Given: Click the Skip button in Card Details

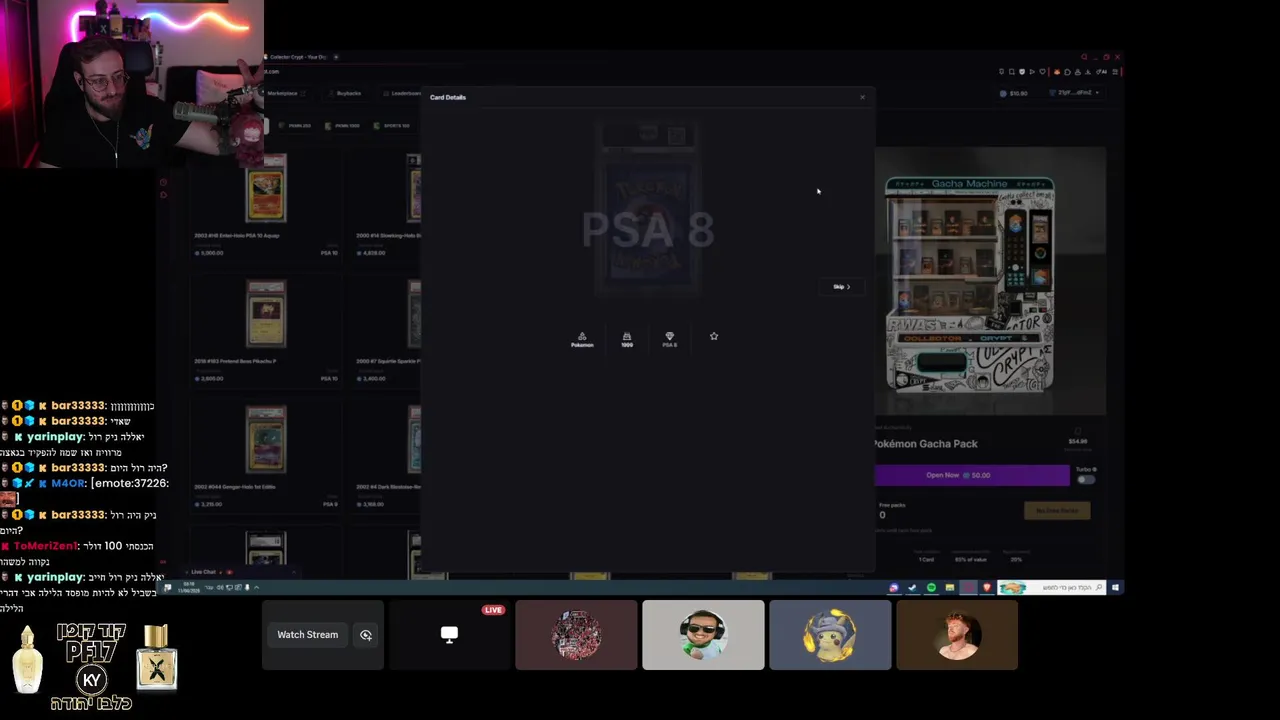Looking at the screenshot, I should point(842,287).
